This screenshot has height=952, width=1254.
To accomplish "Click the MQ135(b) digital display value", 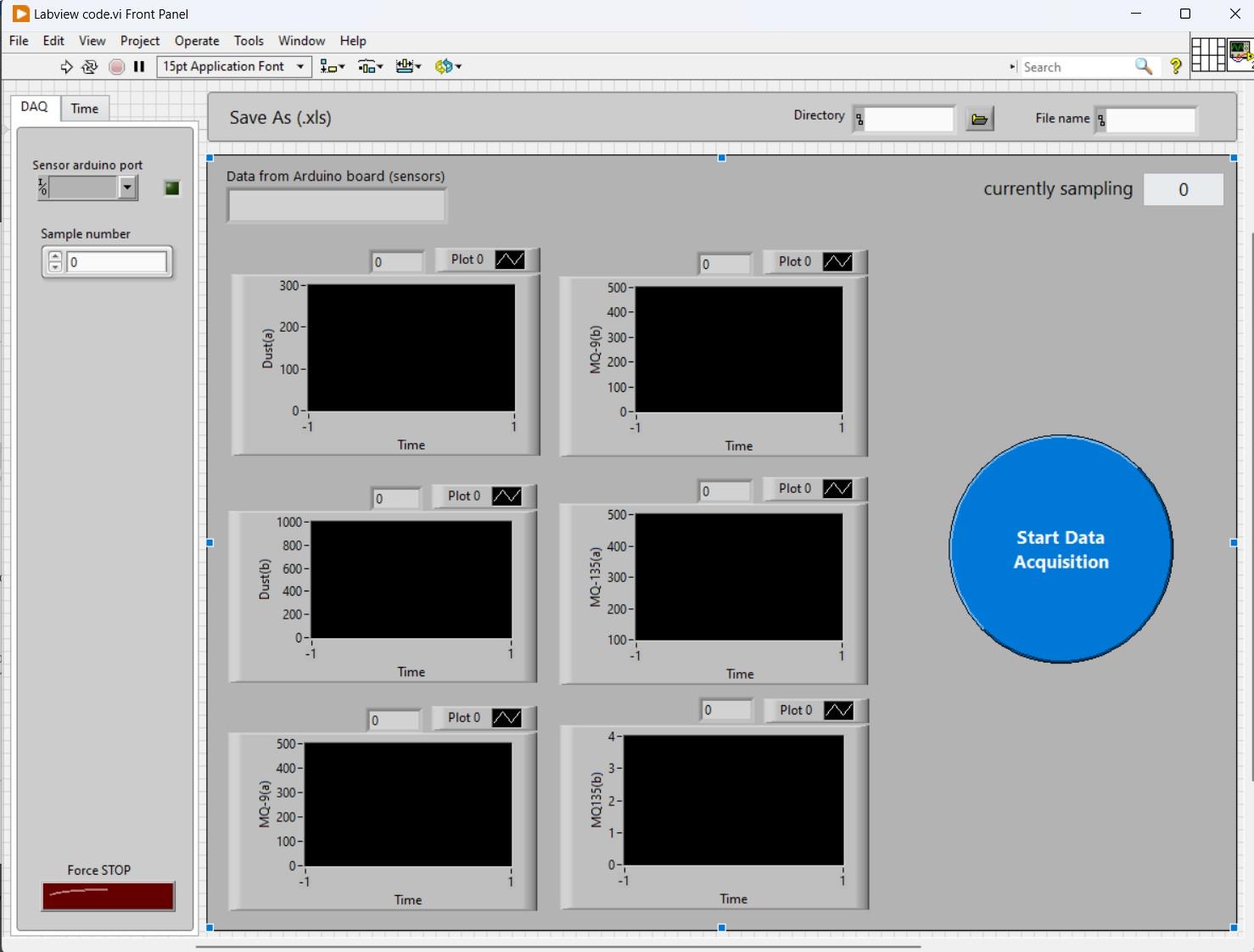I will [x=726, y=710].
